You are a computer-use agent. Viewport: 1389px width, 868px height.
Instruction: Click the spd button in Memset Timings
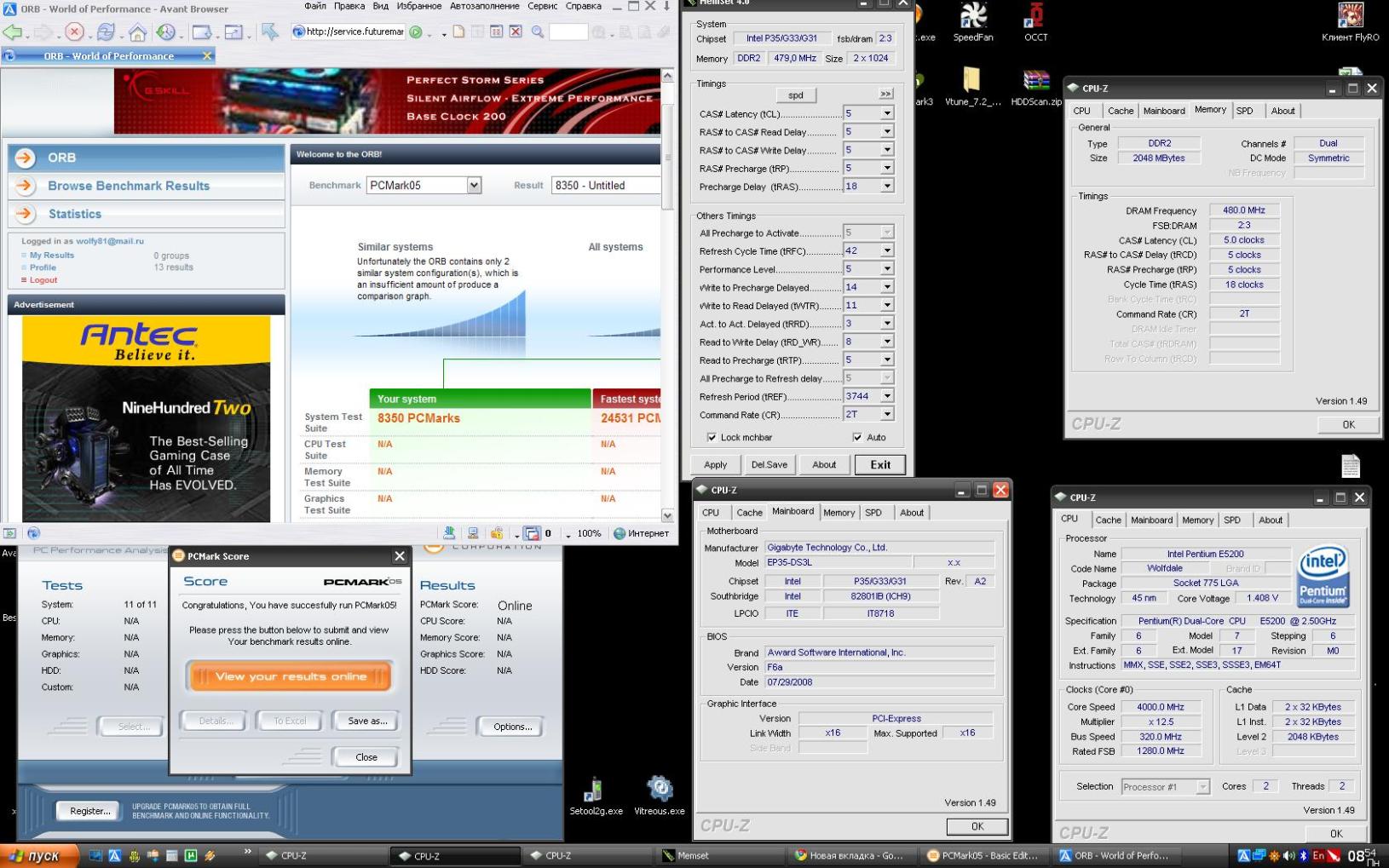pyautogui.click(x=795, y=95)
